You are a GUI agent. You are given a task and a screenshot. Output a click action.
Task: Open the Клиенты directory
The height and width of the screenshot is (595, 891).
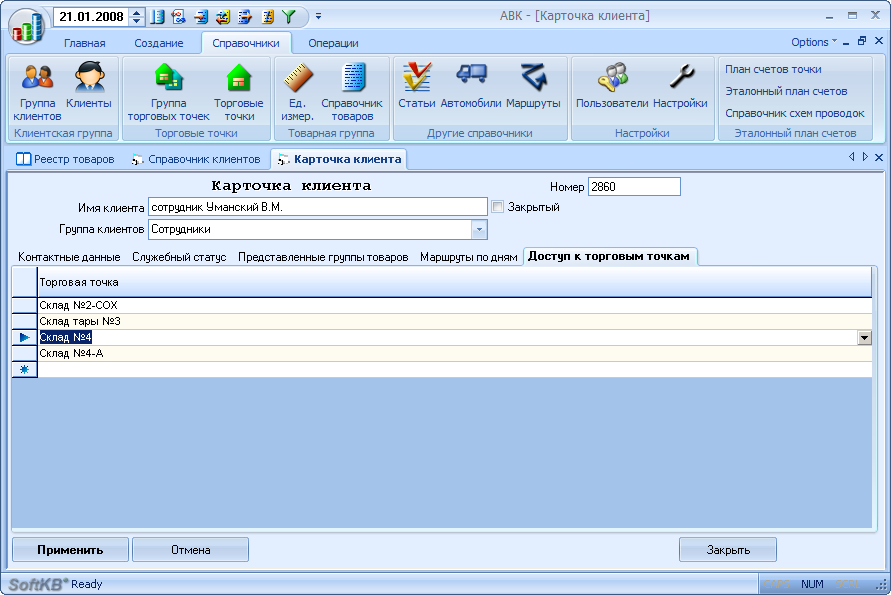(x=89, y=85)
